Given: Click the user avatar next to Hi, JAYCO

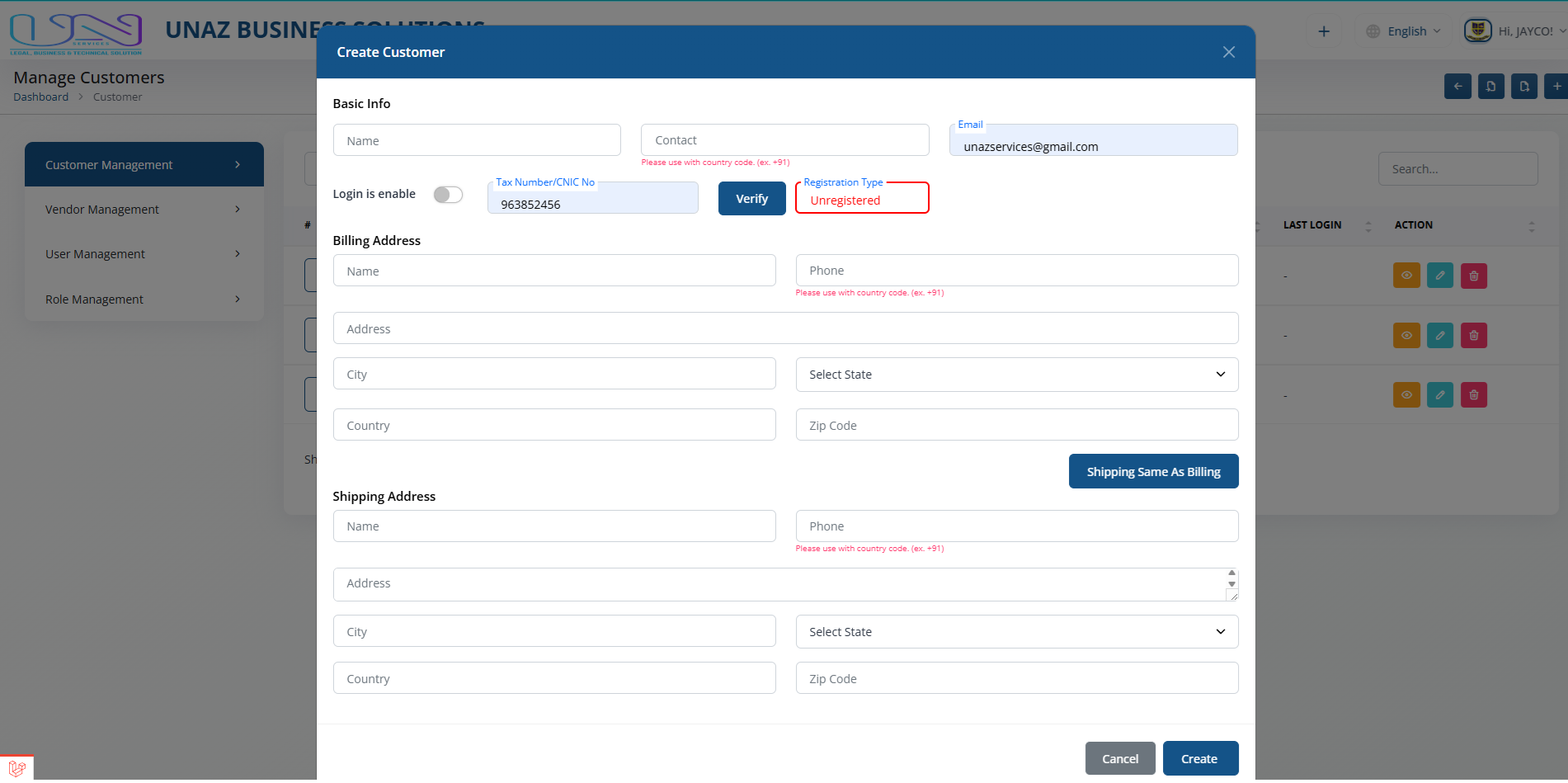Looking at the screenshot, I should point(1477,31).
